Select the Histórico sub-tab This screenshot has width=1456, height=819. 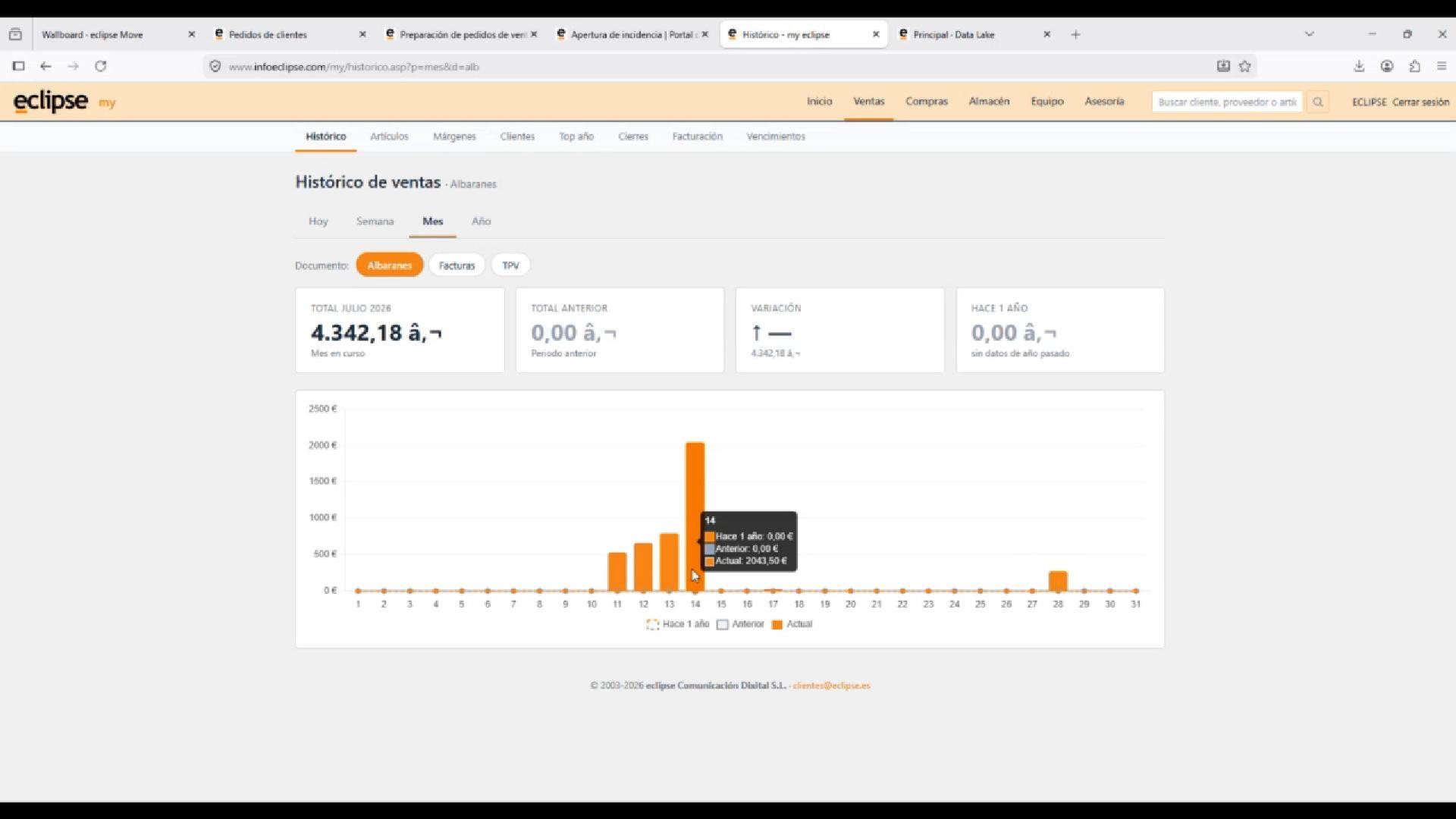coord(326,136)
